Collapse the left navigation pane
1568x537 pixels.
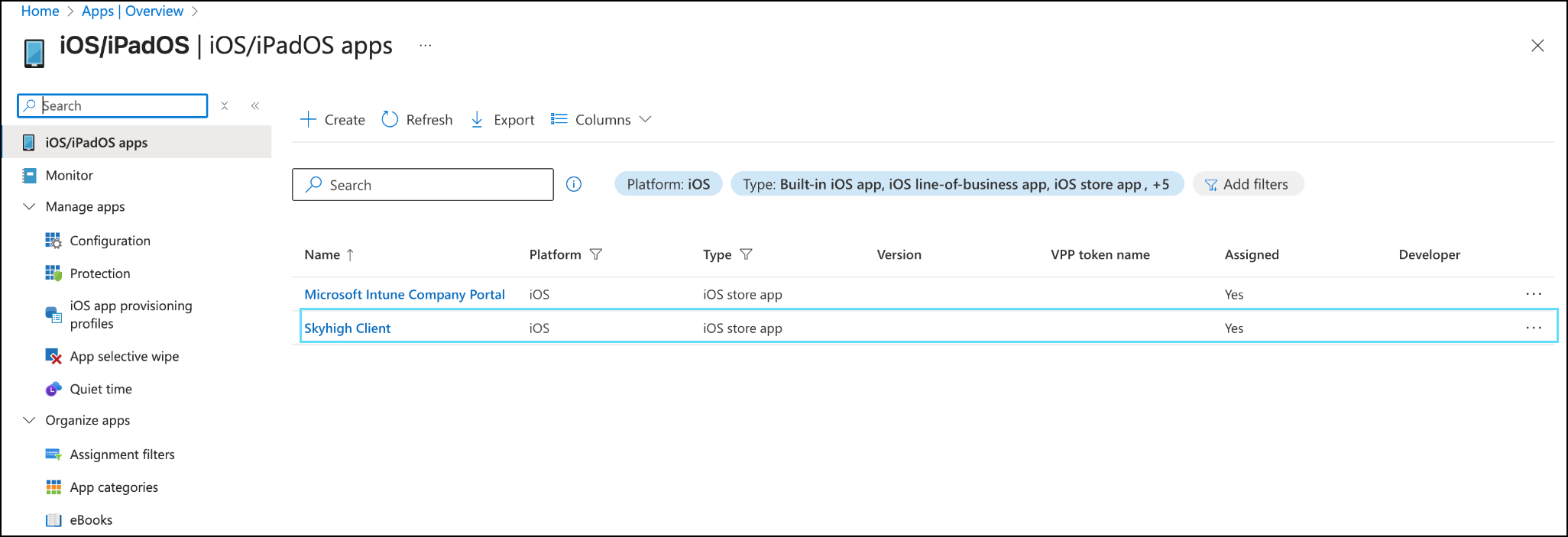(x=255, y=105)
